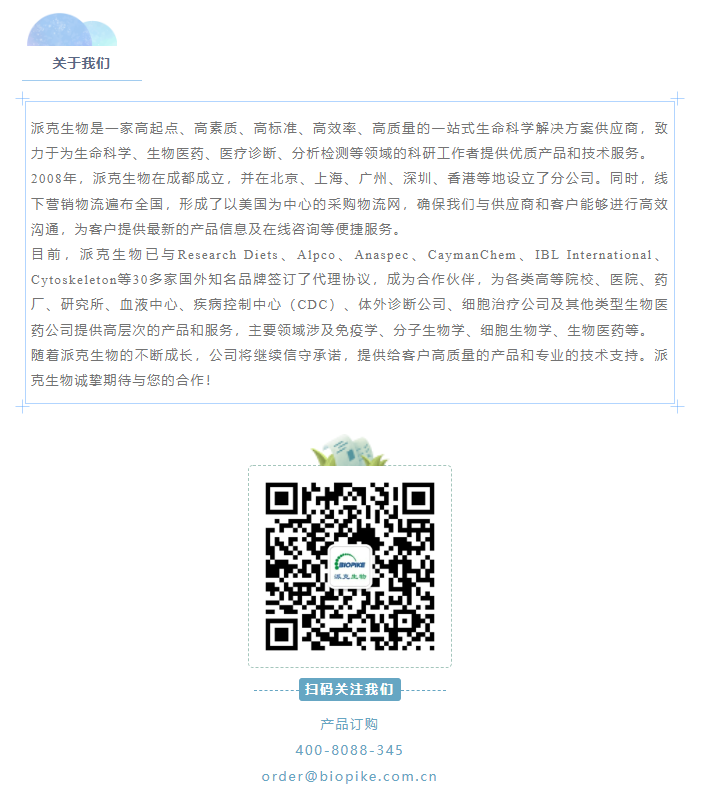Open the Biopike QR code image
This screenshot has height=799, width=702.
[x=349, y=566]
